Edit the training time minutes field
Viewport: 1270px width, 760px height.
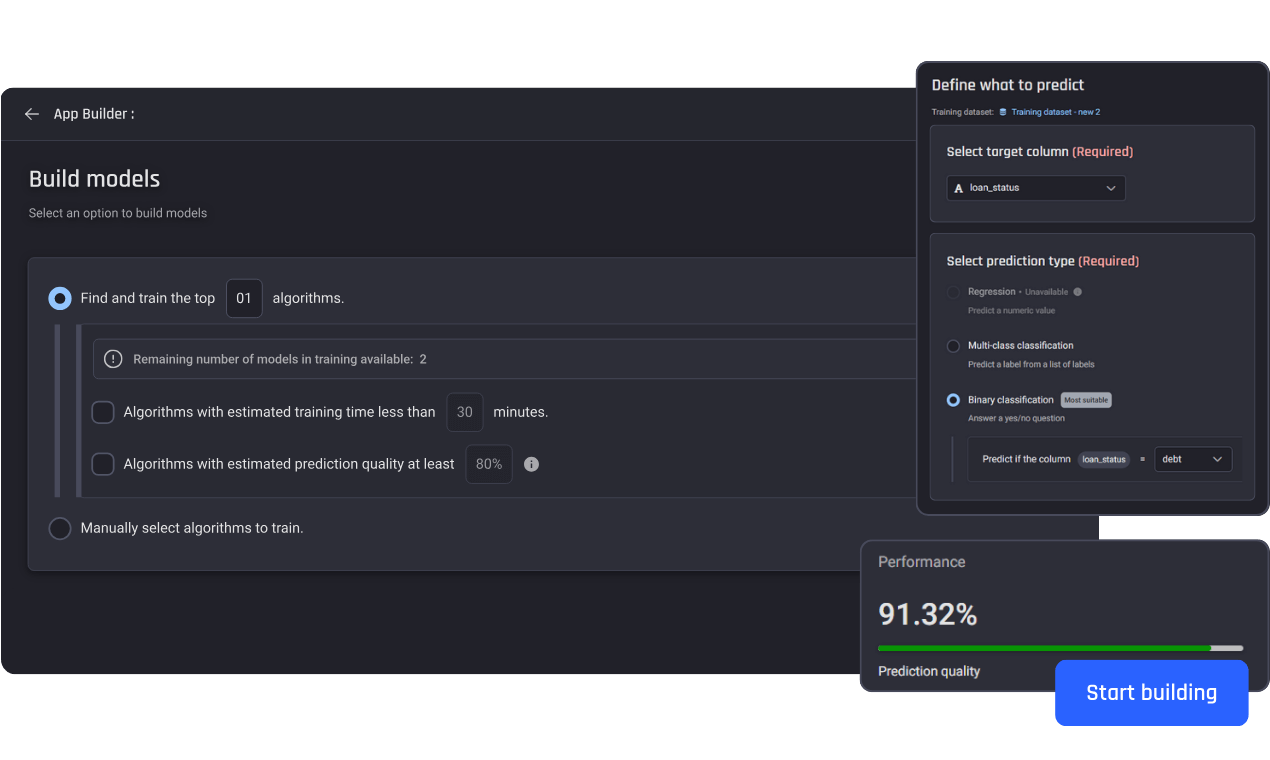point(465,412)
